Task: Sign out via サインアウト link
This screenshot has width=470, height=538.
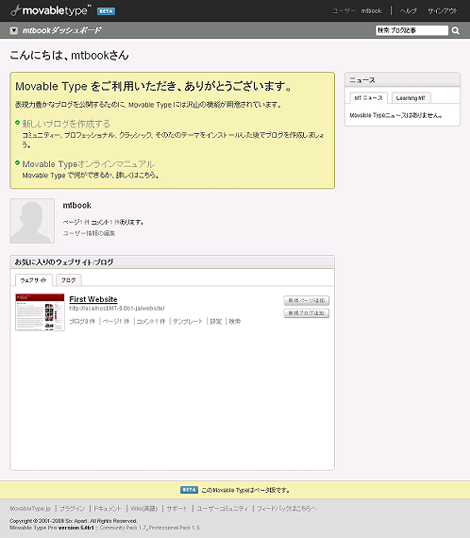Action: tap(443, 11)
